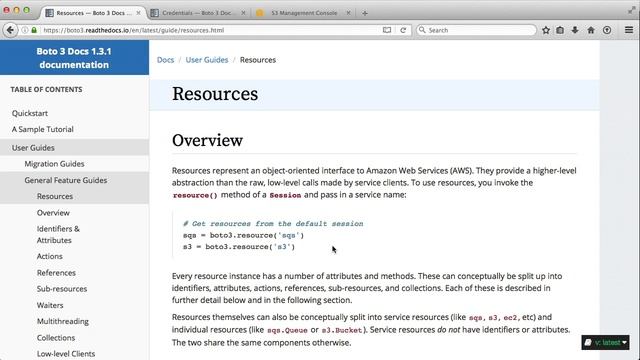Click the sqs.Queue code term
This screenshot has height=360, width=640.
coord(287,330)
